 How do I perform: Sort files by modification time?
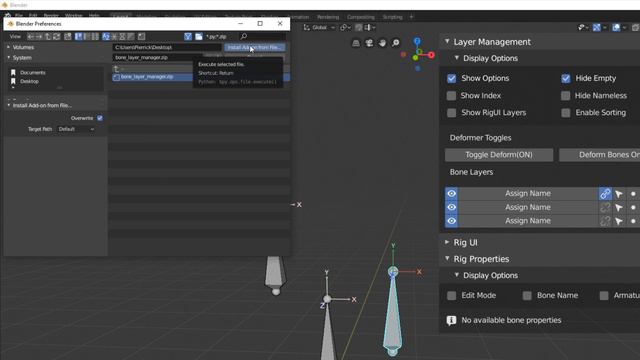[x=122, y=37]
